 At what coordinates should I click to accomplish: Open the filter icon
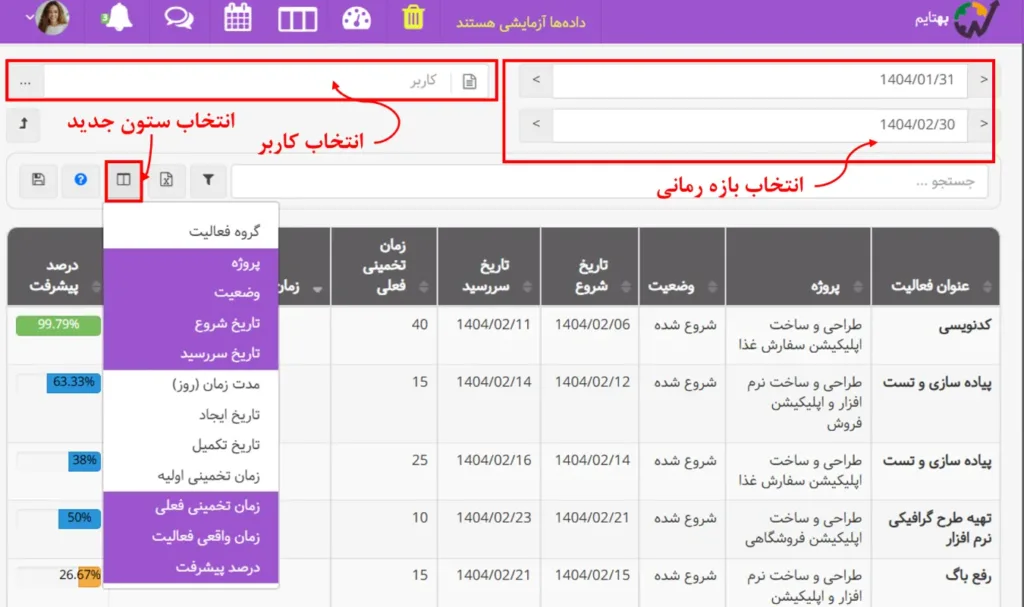[x=208, y=180]
